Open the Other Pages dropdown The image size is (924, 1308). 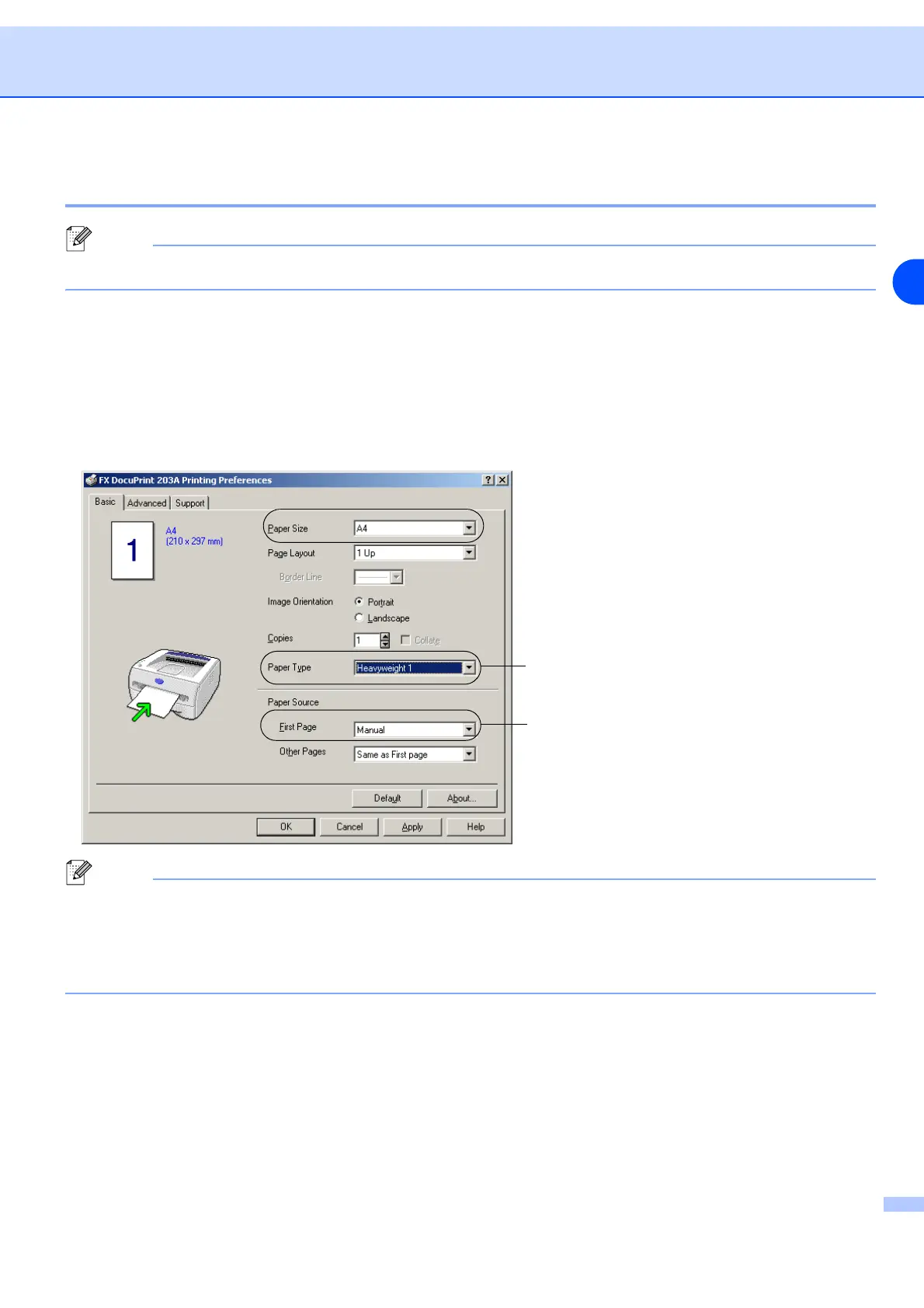click(415, 754)
